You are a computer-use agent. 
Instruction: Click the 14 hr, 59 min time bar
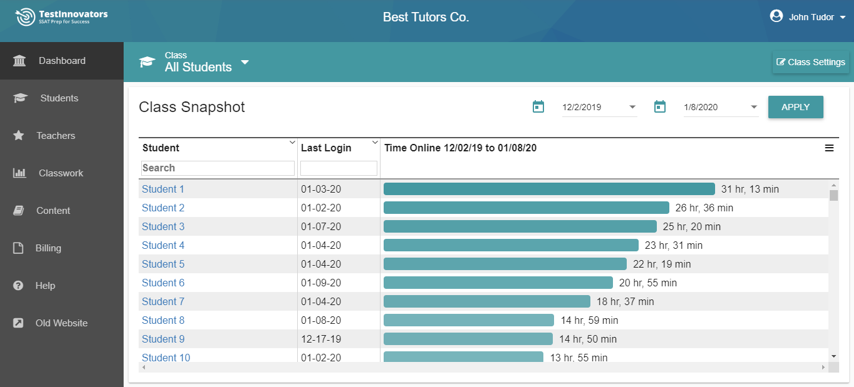coord(468,320)
